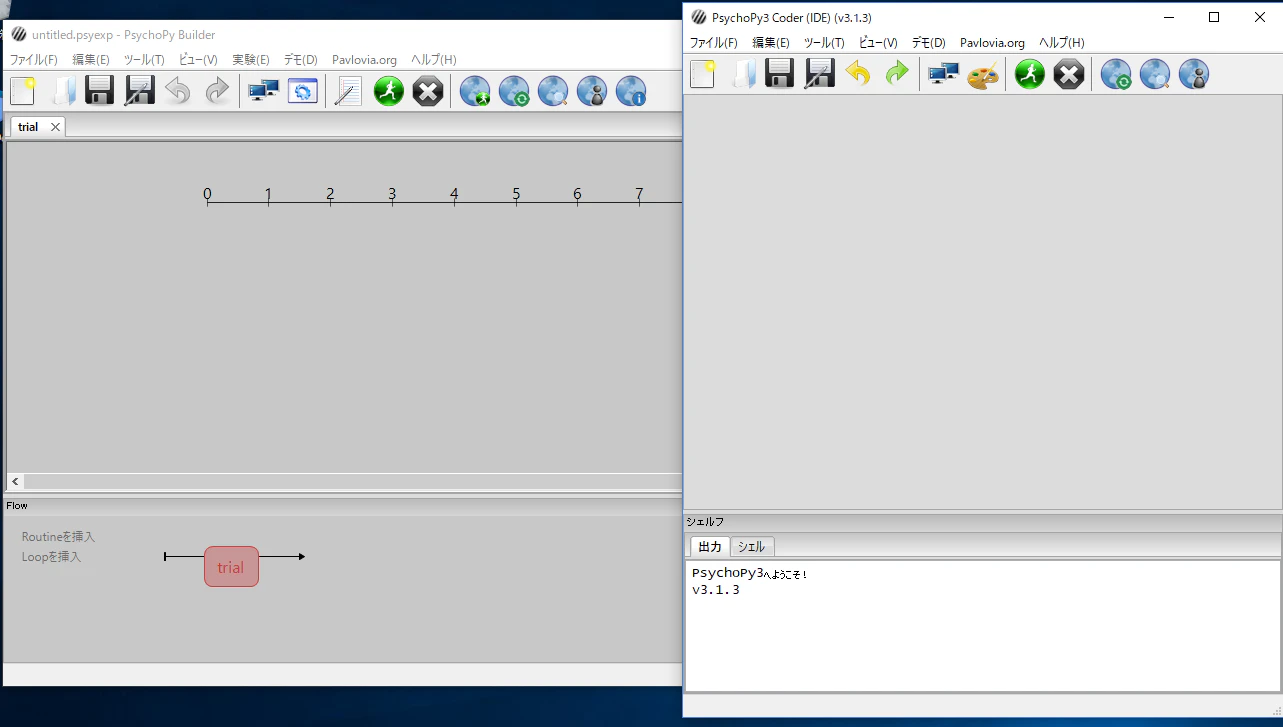1283x727 pixels.
Task: Run online Pavlovia globe in Builder
Action: point(475,91)
